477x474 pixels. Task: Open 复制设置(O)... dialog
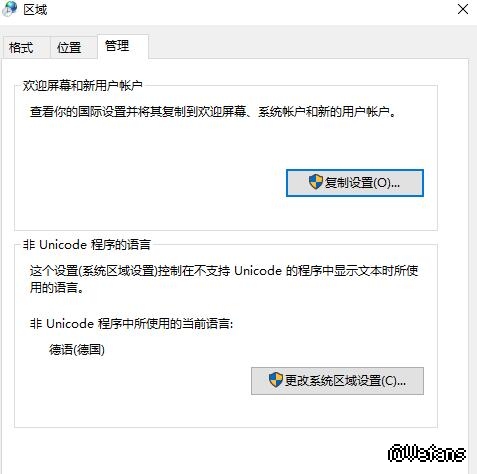[355, 183]
